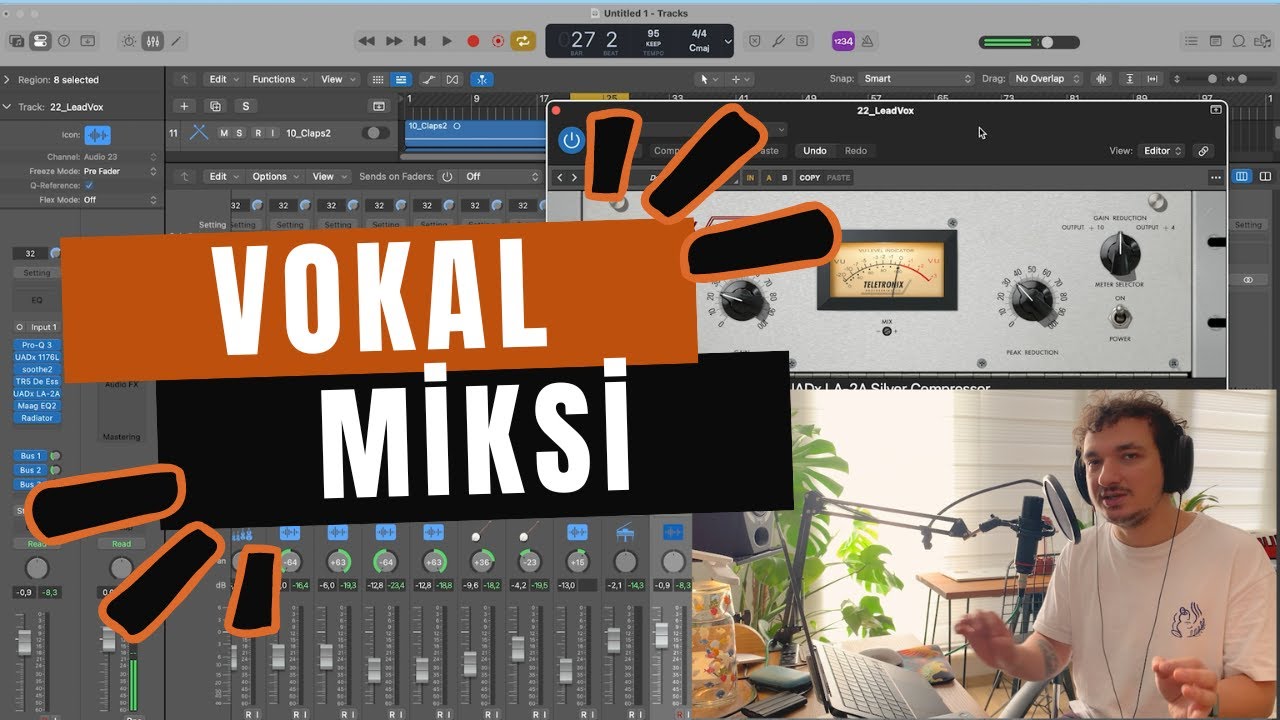Toggle the control bar Solo button
The image size is (1280, 720).
point(803,41)
